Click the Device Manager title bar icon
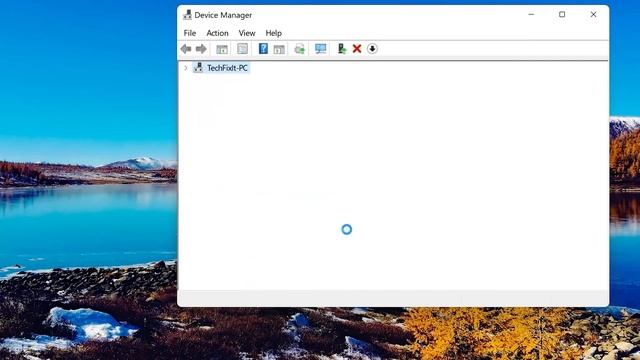 (187, 15)
